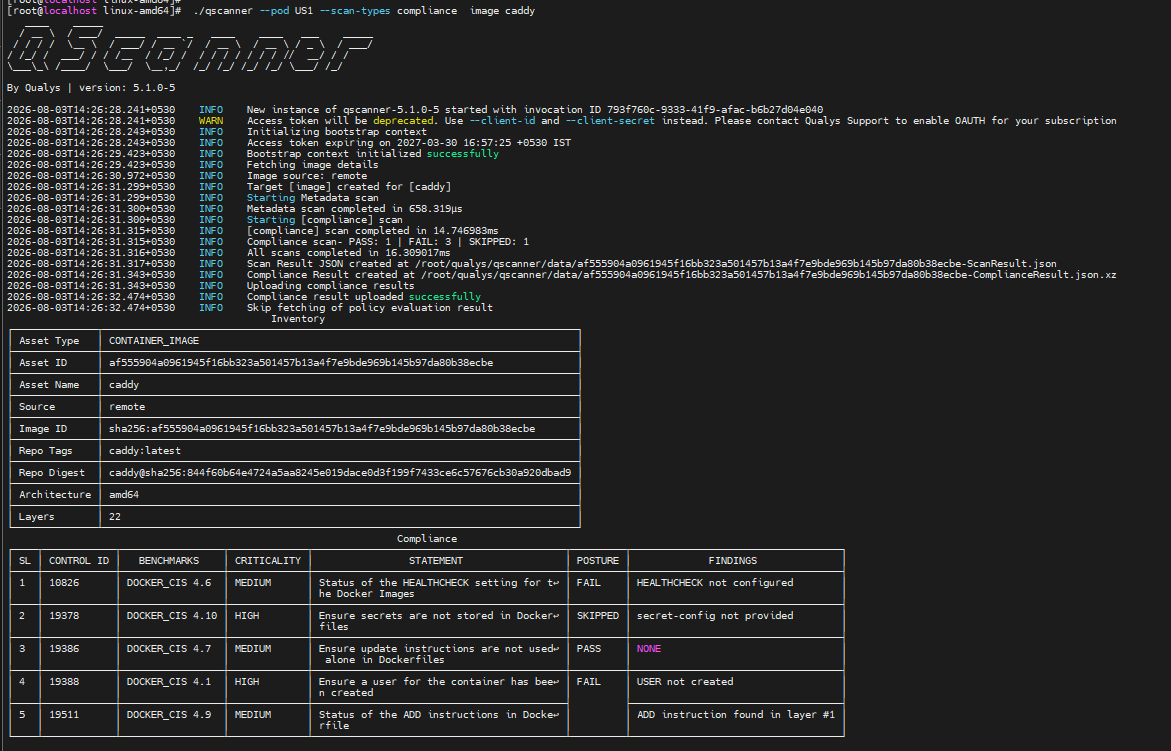Click 'ADD instruction found in layer #1' finding

click(x=736, y=714)
